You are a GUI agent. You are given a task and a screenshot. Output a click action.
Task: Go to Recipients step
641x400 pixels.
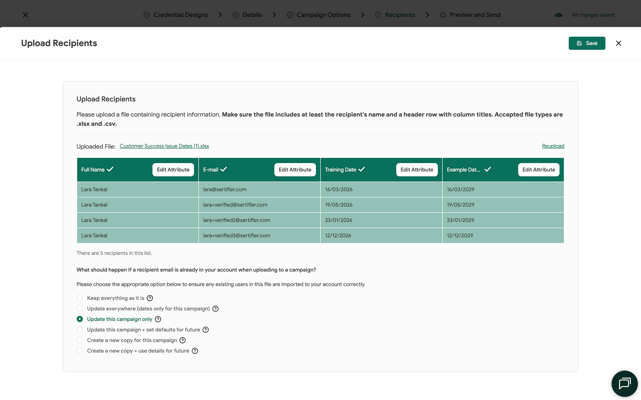[x=395, y=15]
